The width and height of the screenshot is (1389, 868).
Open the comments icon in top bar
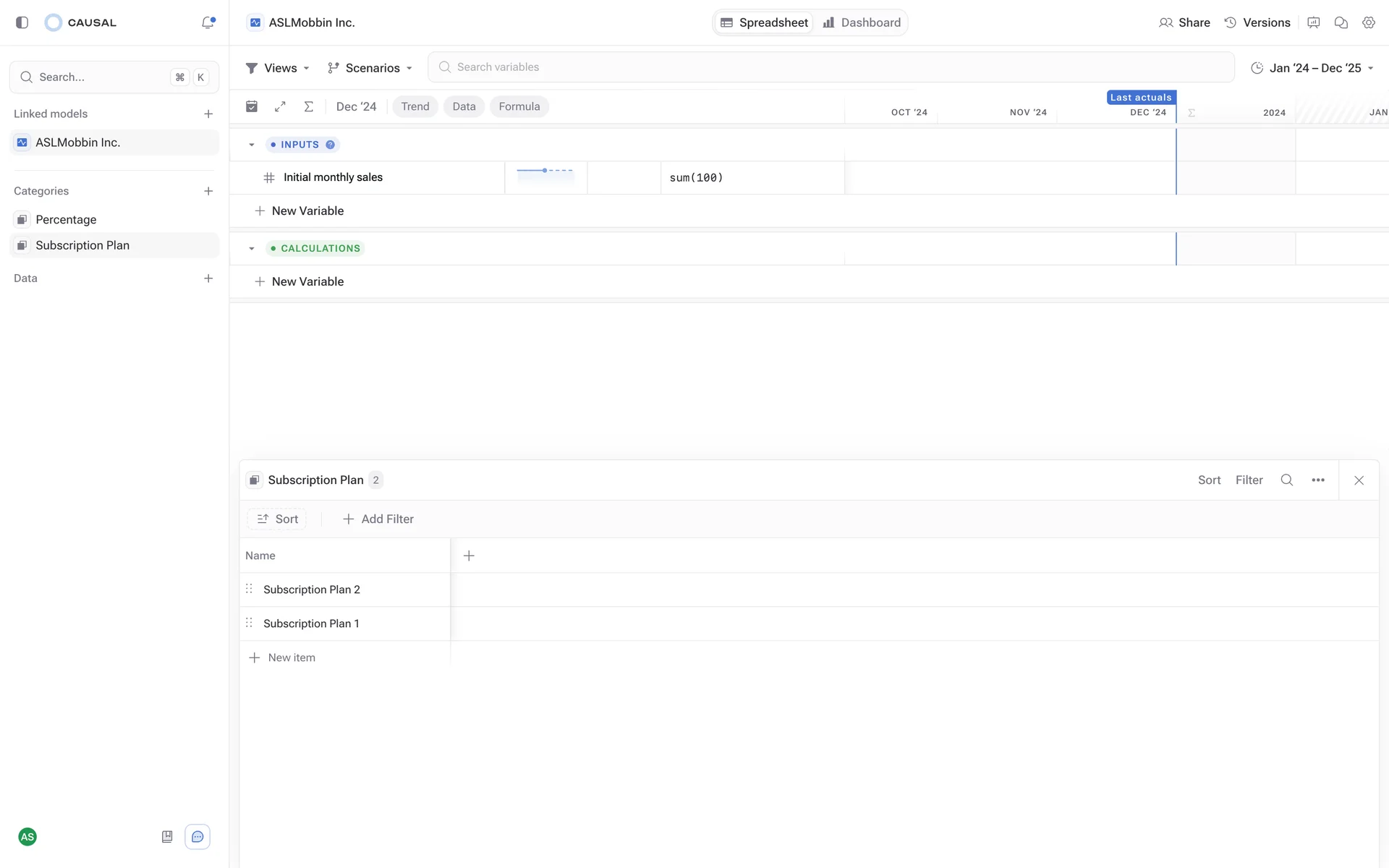[x=1341, y=22]
